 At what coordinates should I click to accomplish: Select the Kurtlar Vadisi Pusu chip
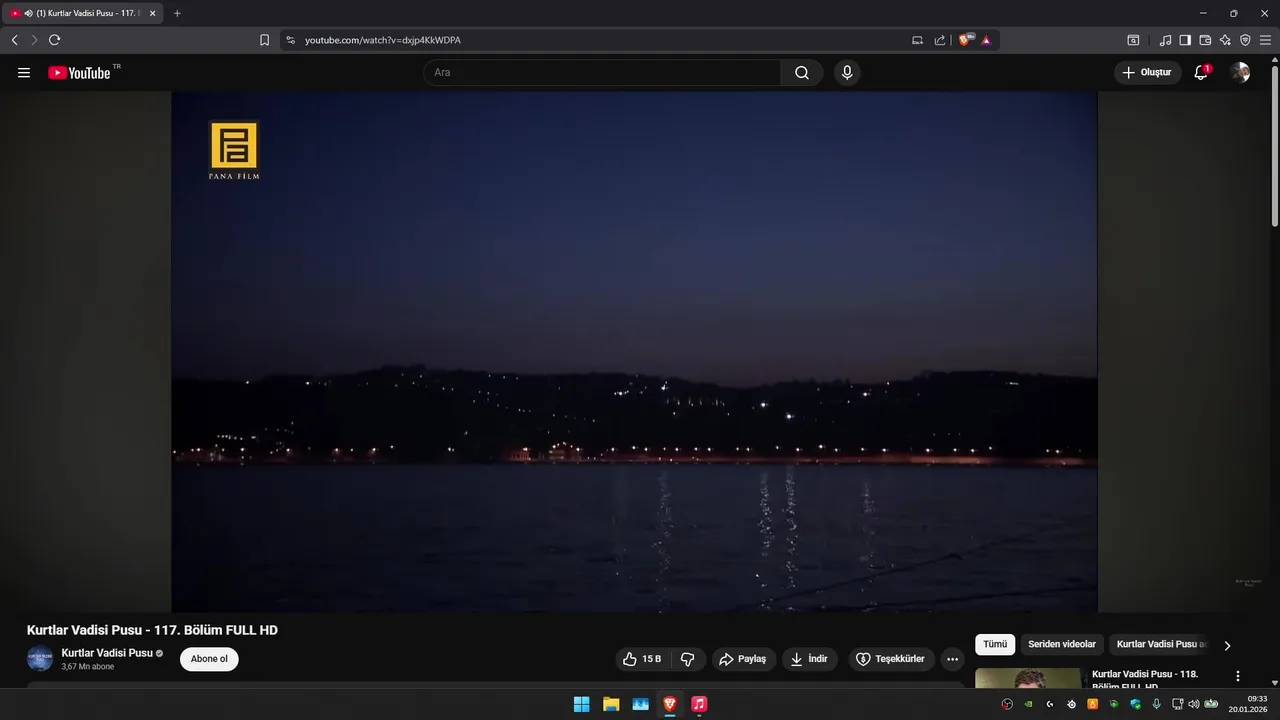coord(1162,645)
